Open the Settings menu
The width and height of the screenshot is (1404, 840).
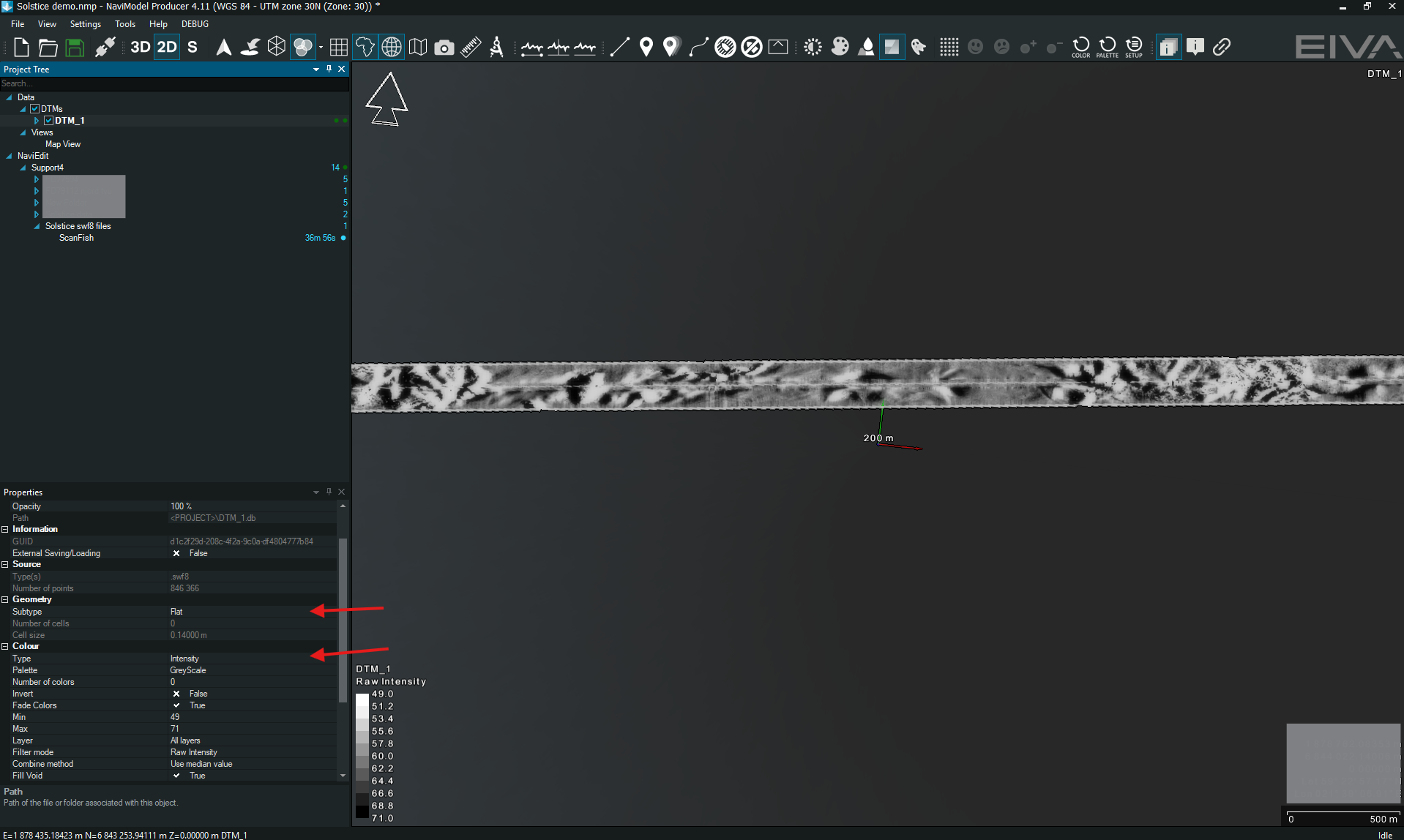tap(86, 24)
